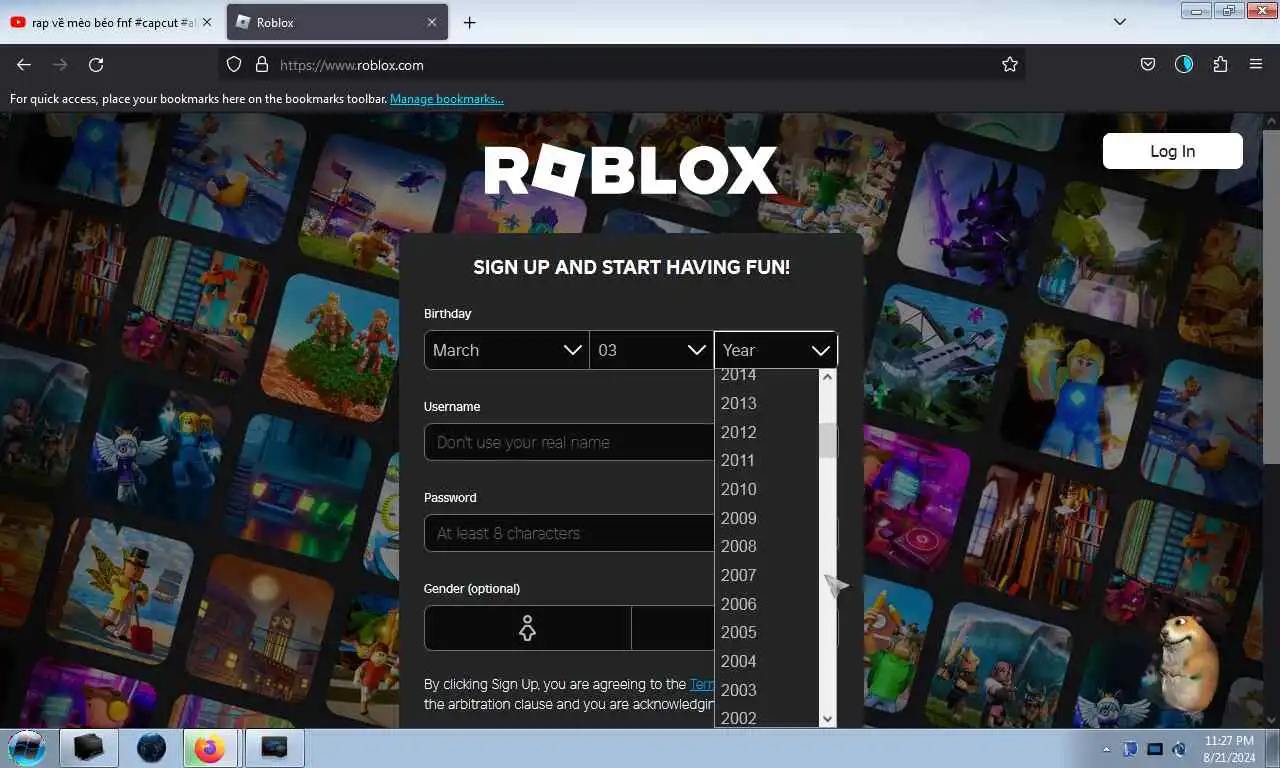The height and width of the screenshot is (768, 1280).
Task: Click the padlock site security icon
Action: [262, 64]
